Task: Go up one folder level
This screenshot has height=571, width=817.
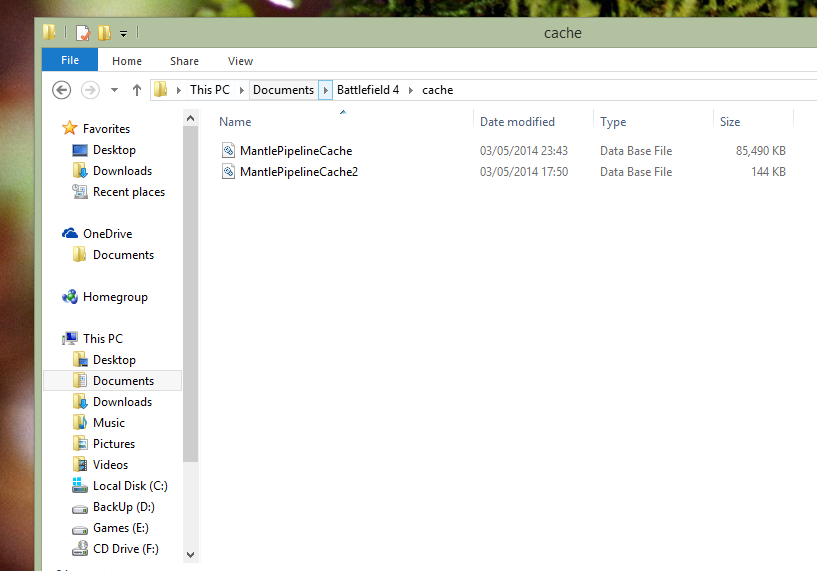Action: coord(137,90)
